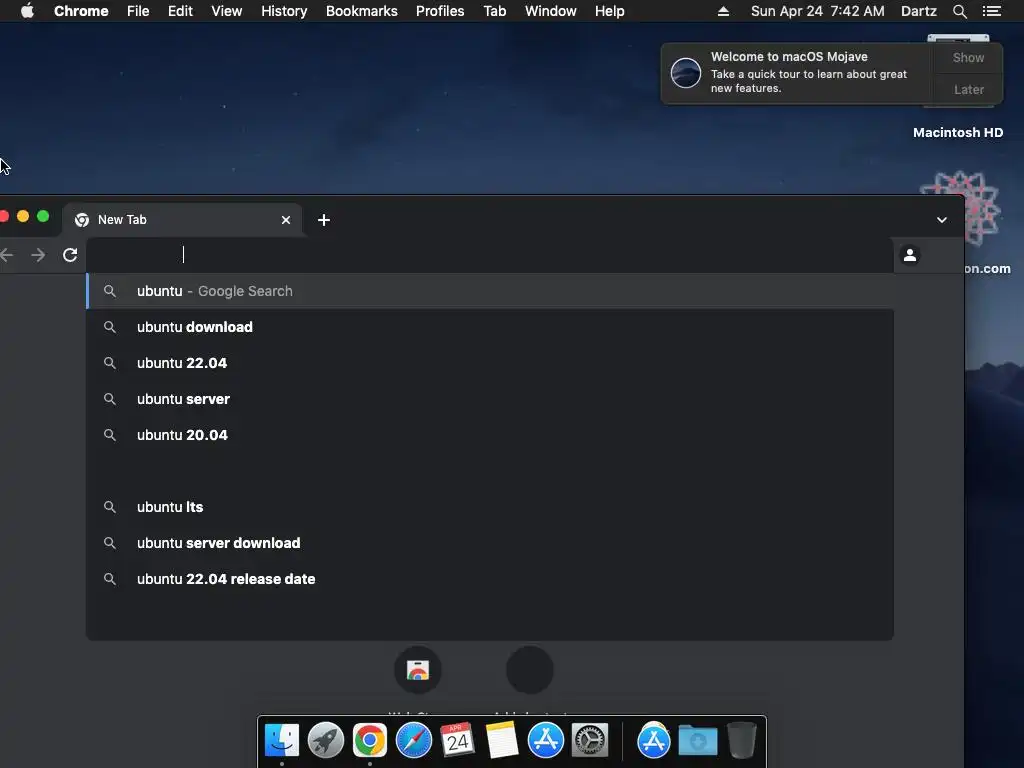
Task: Click Later on the Mojave notification
Action: coord(968,89)
